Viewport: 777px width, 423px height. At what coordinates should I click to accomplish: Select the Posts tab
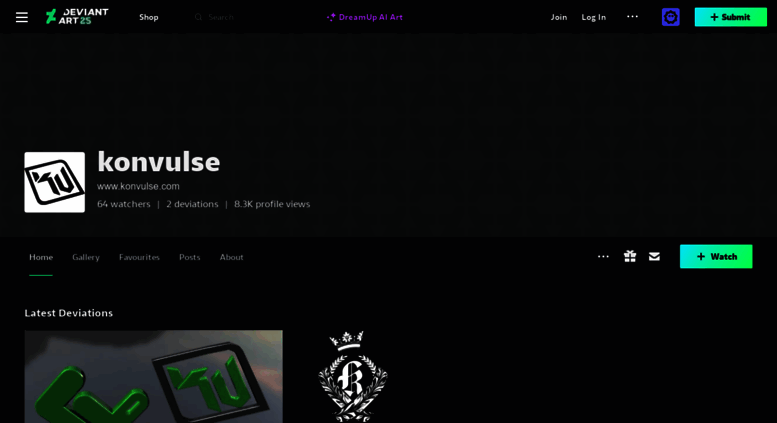pyautogui.click(x=190, y=257)
